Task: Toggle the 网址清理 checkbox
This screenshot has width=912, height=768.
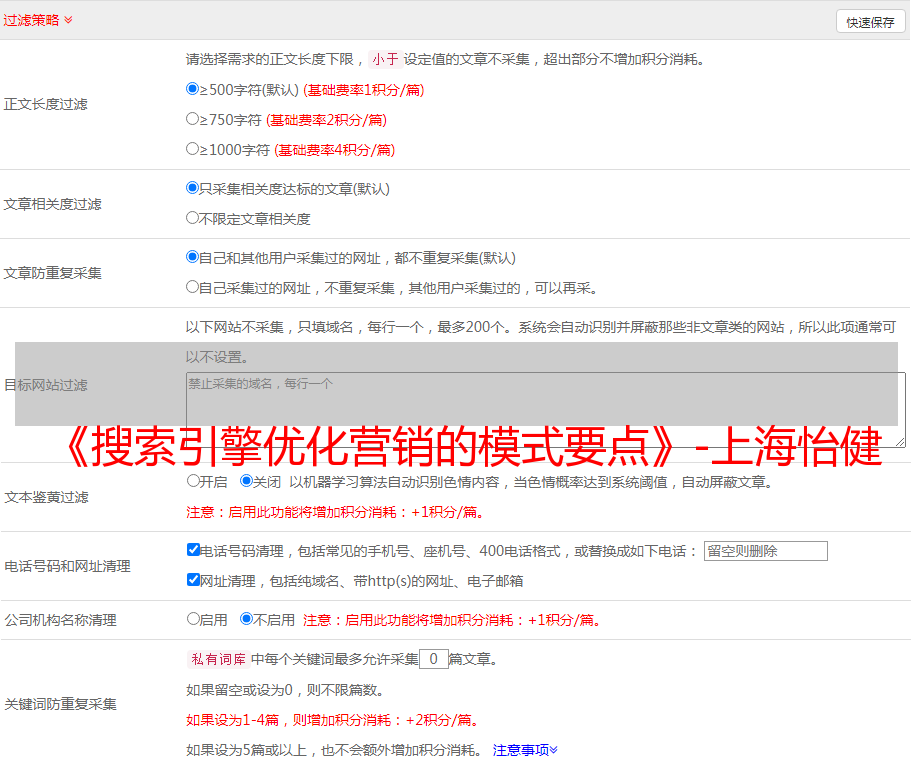Action: tap(193, 580)
